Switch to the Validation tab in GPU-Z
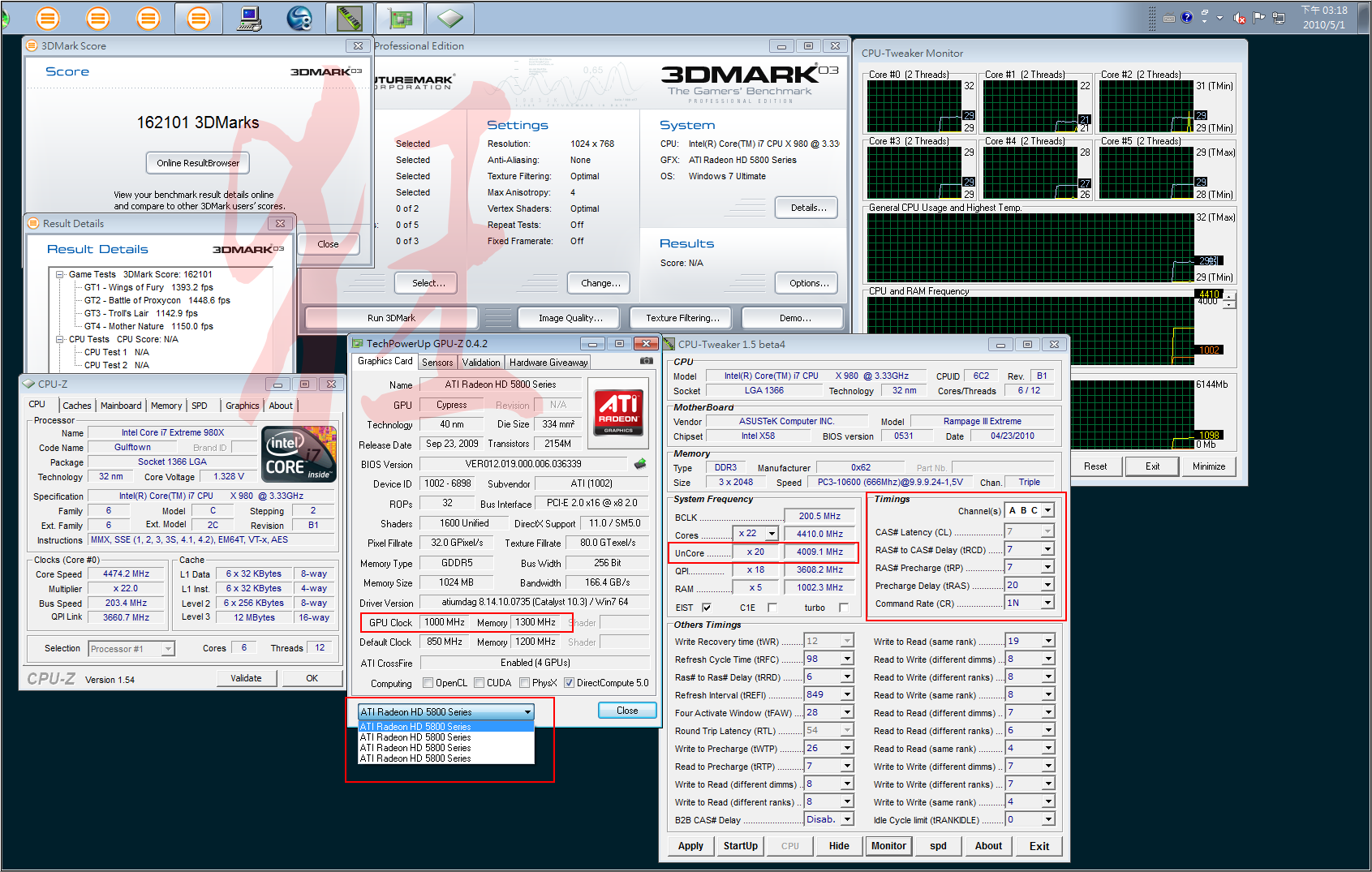This screenshot has width=1372, height=872. (x=481, y=363)
